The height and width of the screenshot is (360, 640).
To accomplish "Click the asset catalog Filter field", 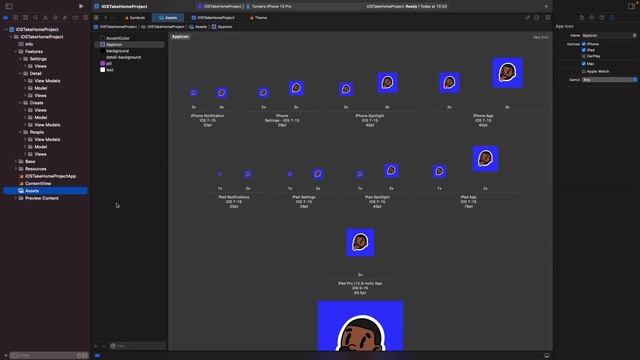I will 138,346.
